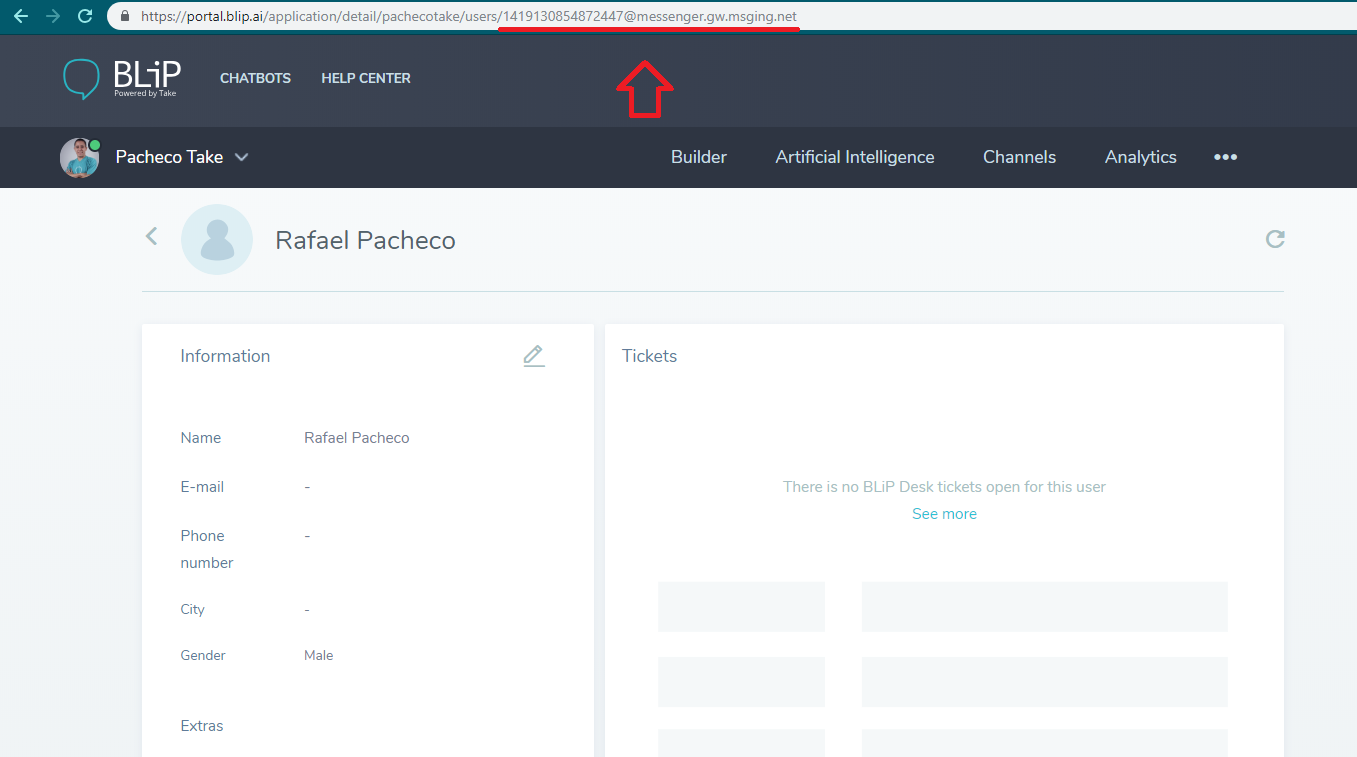This screenshot has height=757, width=1357.
Task: Click the refresh icon beside Rafael Pacheco
Action: [x=1274, y=239]
